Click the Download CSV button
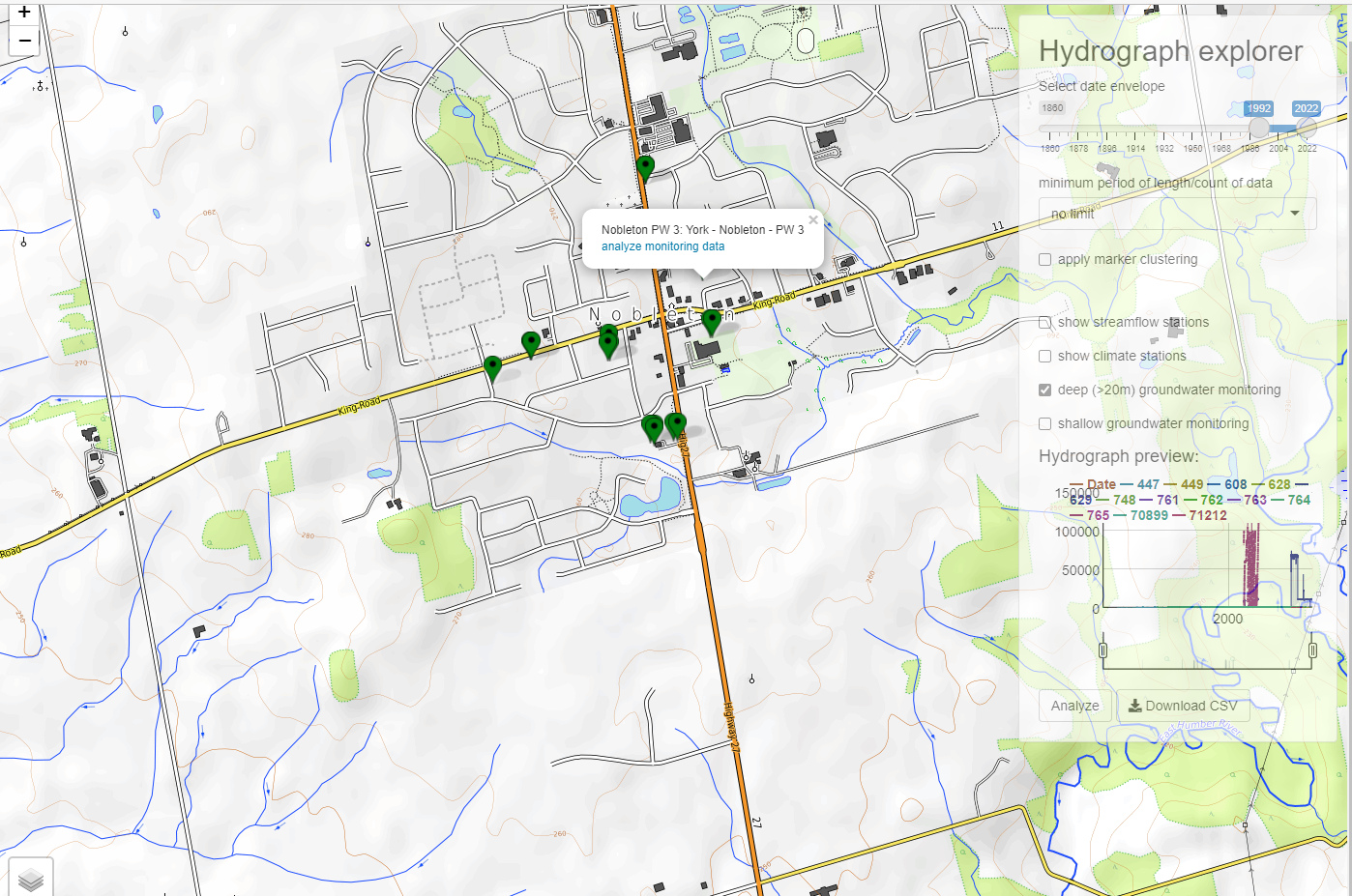Screen dimensions: 1352x896 tap(1183, 706)
